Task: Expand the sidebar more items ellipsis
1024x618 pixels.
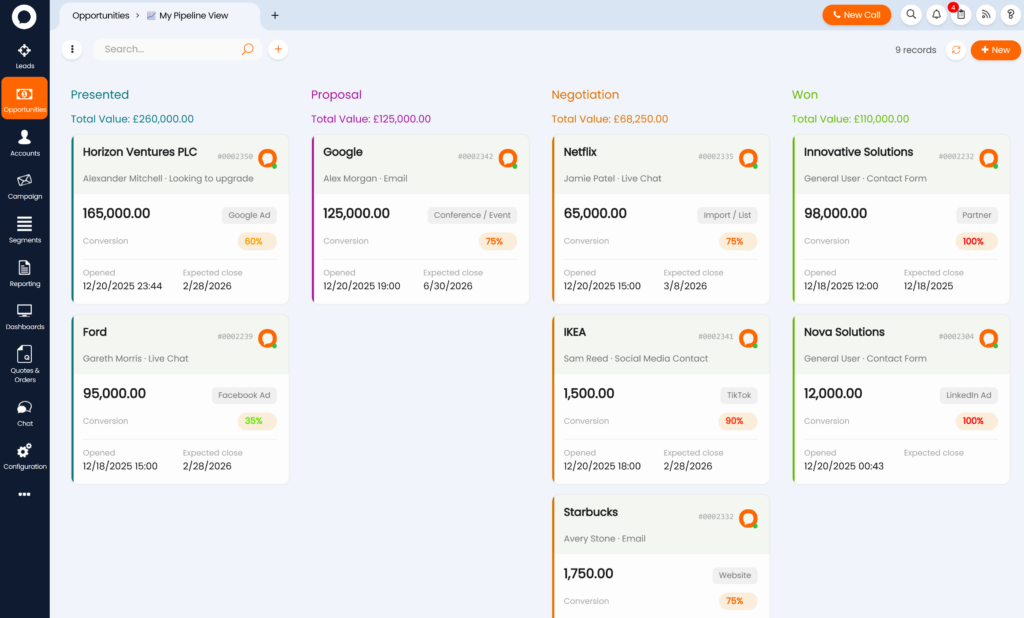Action: (24, 493)
